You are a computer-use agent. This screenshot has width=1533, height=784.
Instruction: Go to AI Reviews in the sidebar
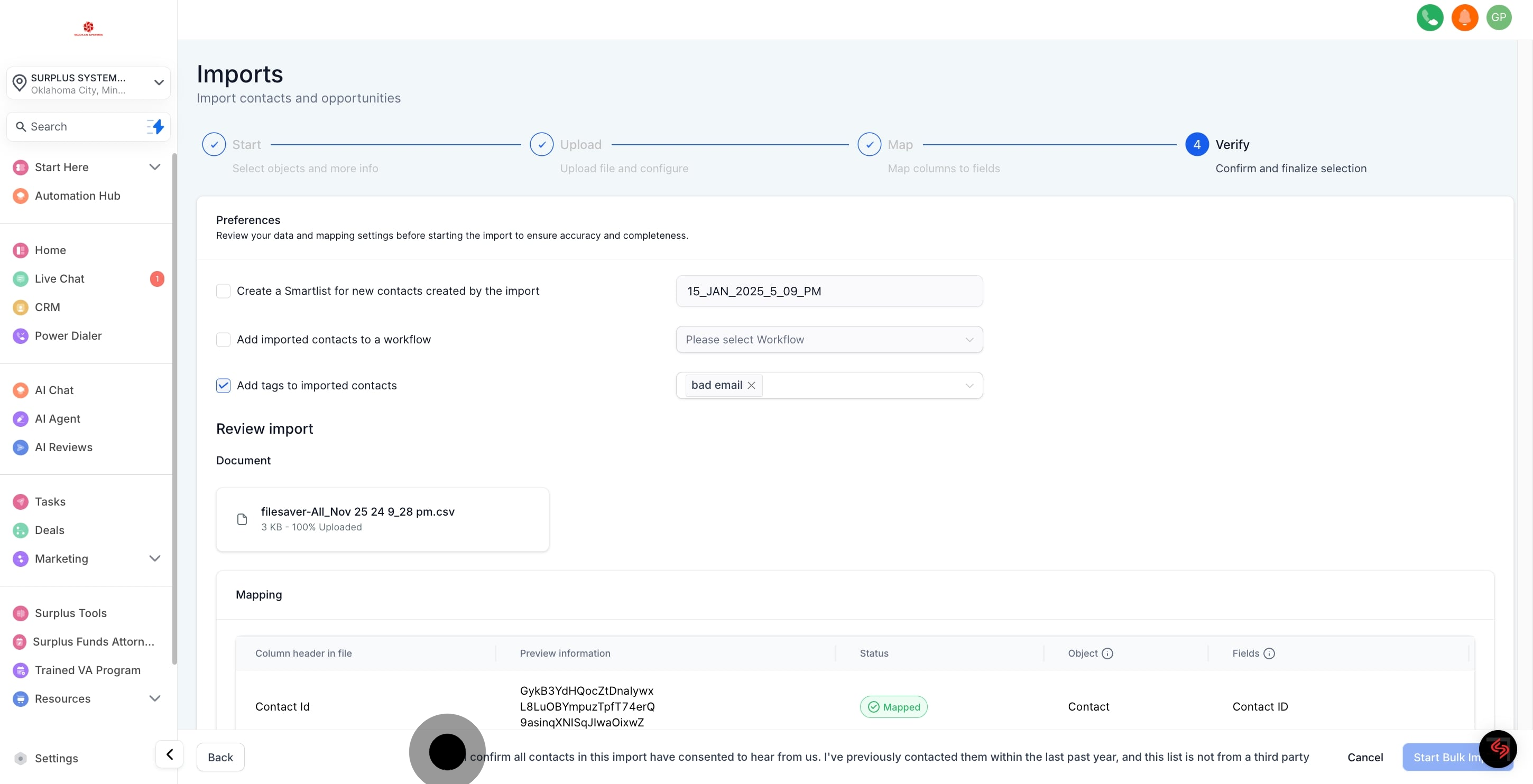pyautogui.click(x=63, y=447)
